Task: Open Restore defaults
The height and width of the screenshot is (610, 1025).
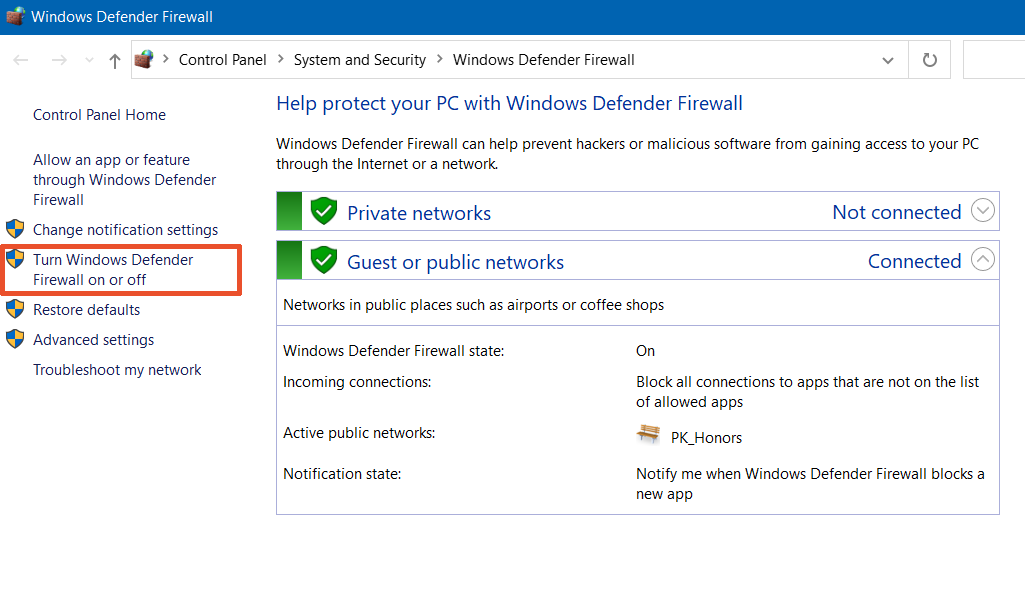Action: [86, 310]
